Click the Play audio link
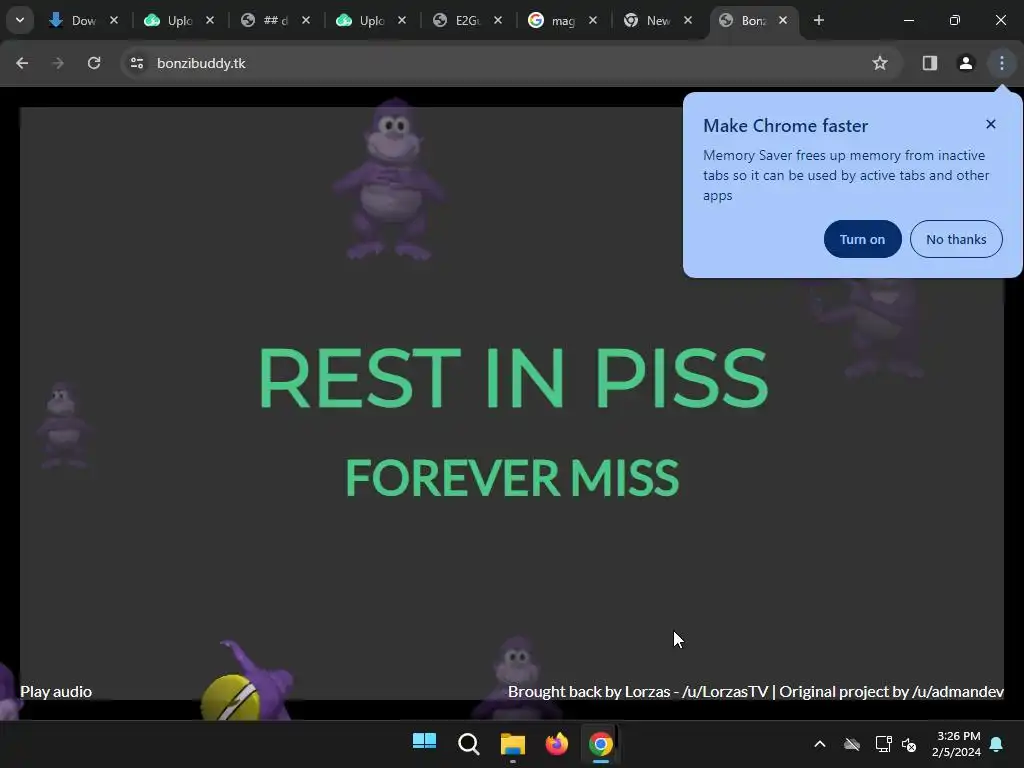Viewport: 1024px width, 768px height. click(56, 692)
